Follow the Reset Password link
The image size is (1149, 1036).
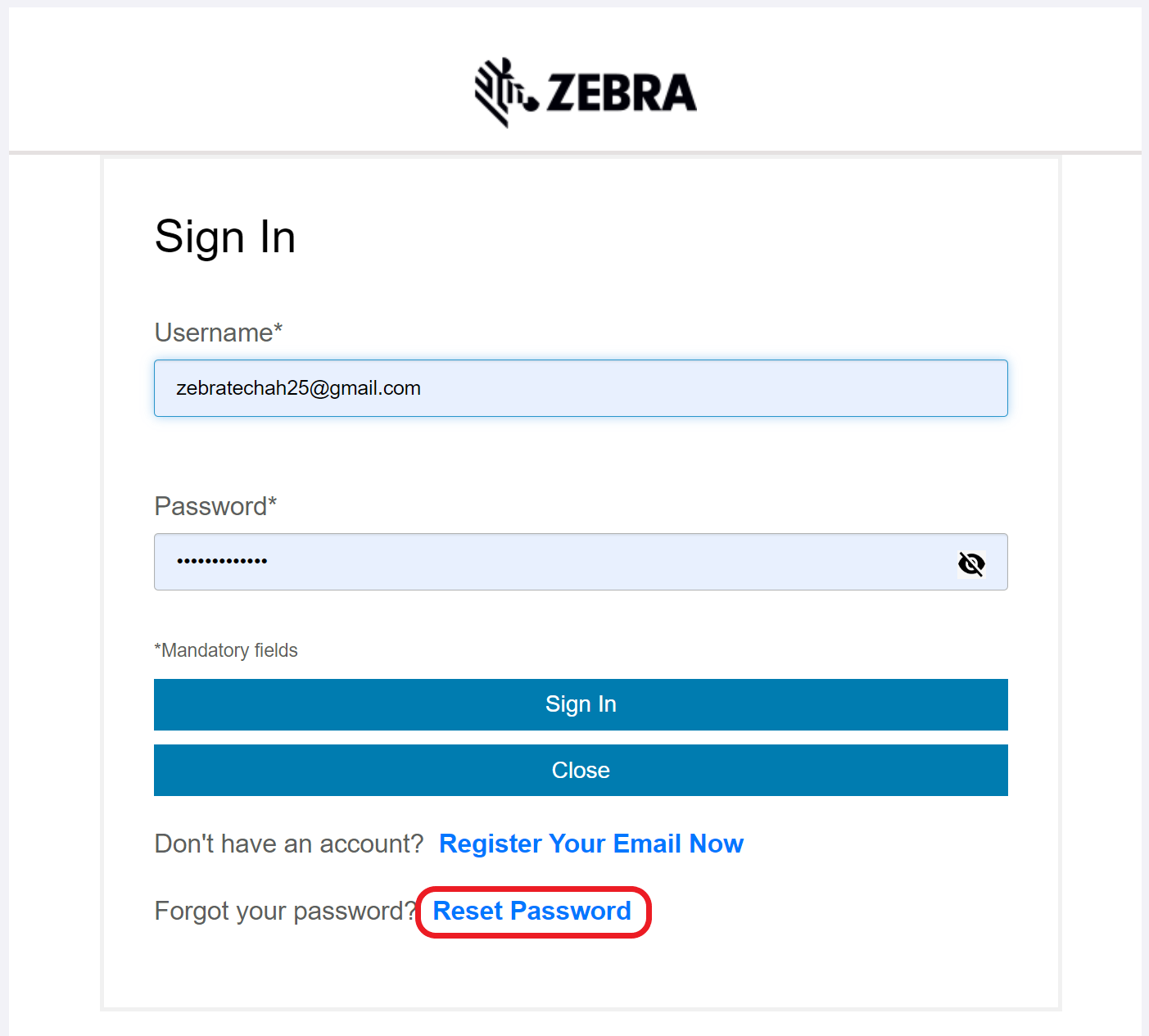point(532,911)
